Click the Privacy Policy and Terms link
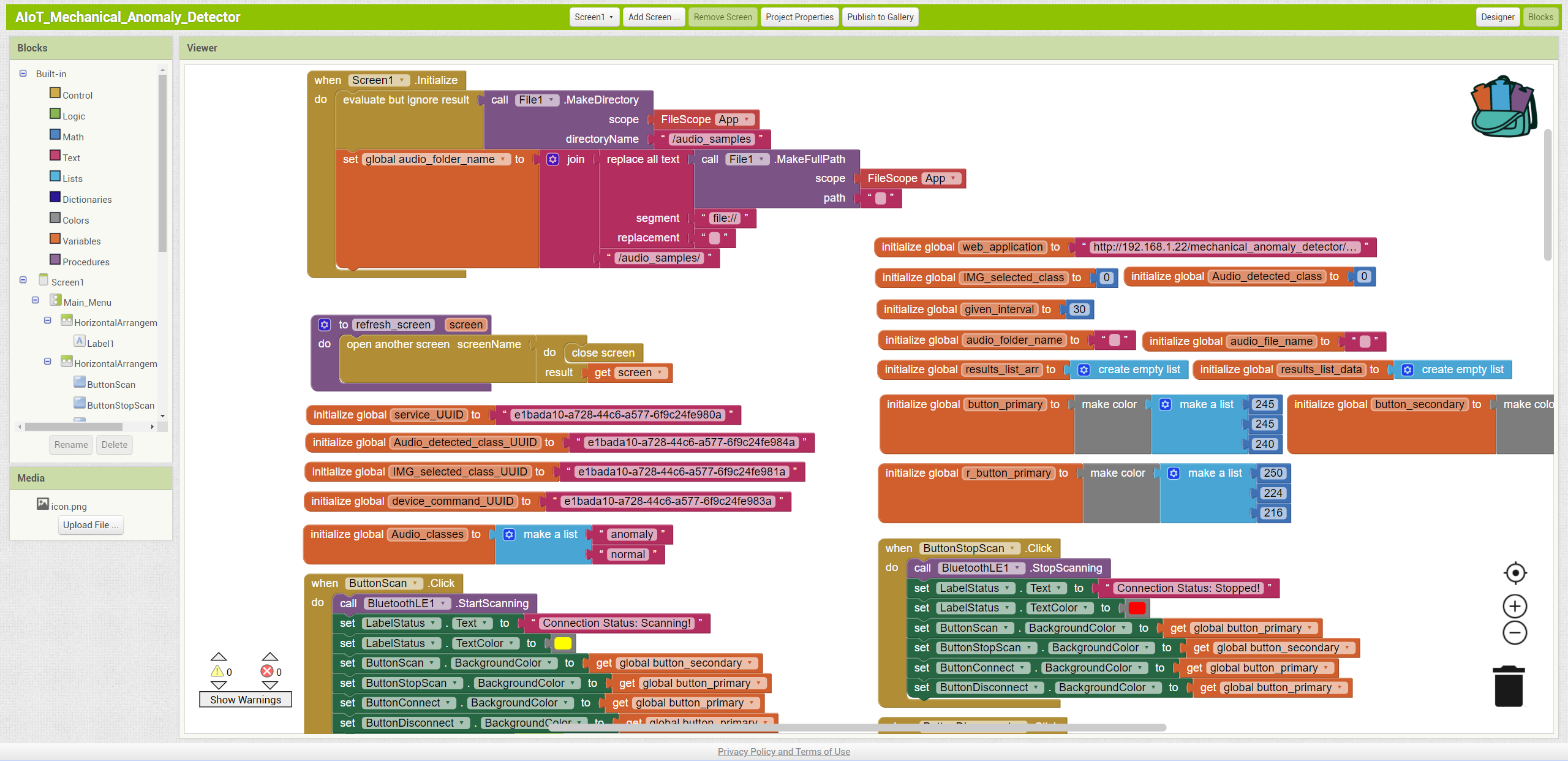Viewport: 1568px width, 761px height. 784,751
